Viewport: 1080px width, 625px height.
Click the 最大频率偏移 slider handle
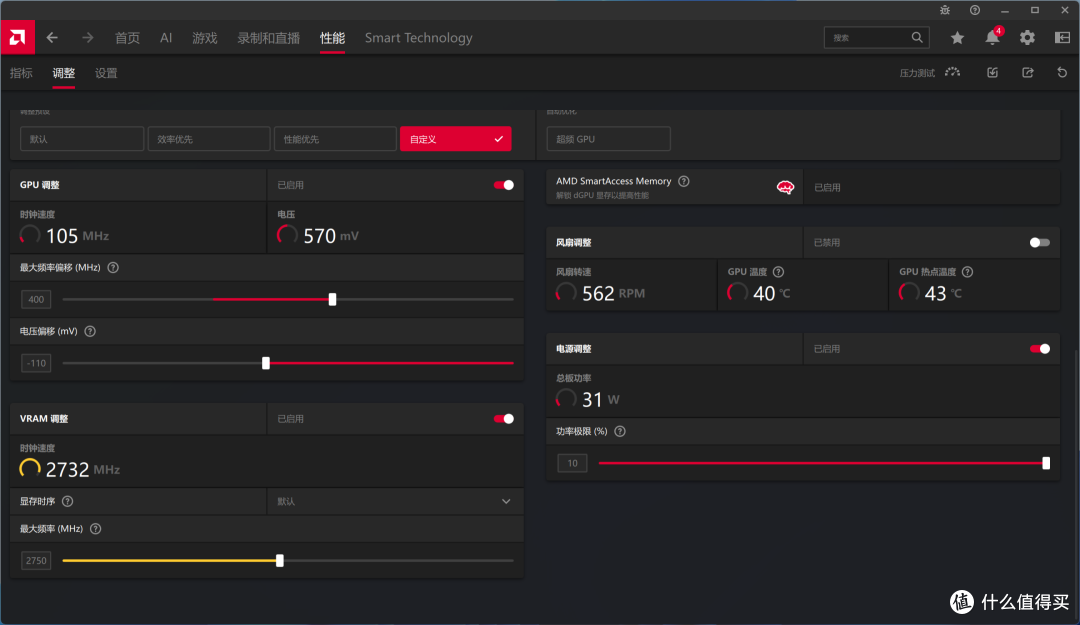pyautogui.click(x=333, y=299)
